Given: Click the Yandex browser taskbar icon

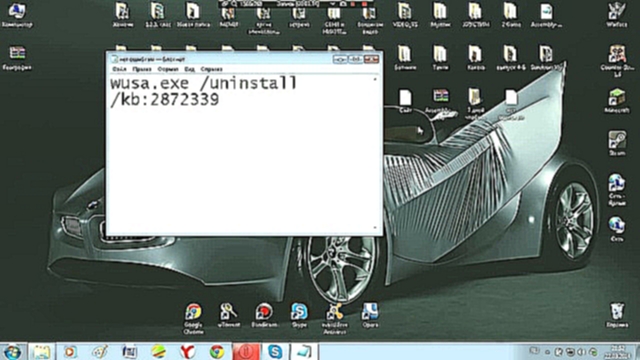Looking at the screenshot, I should (x=187, y=351).
